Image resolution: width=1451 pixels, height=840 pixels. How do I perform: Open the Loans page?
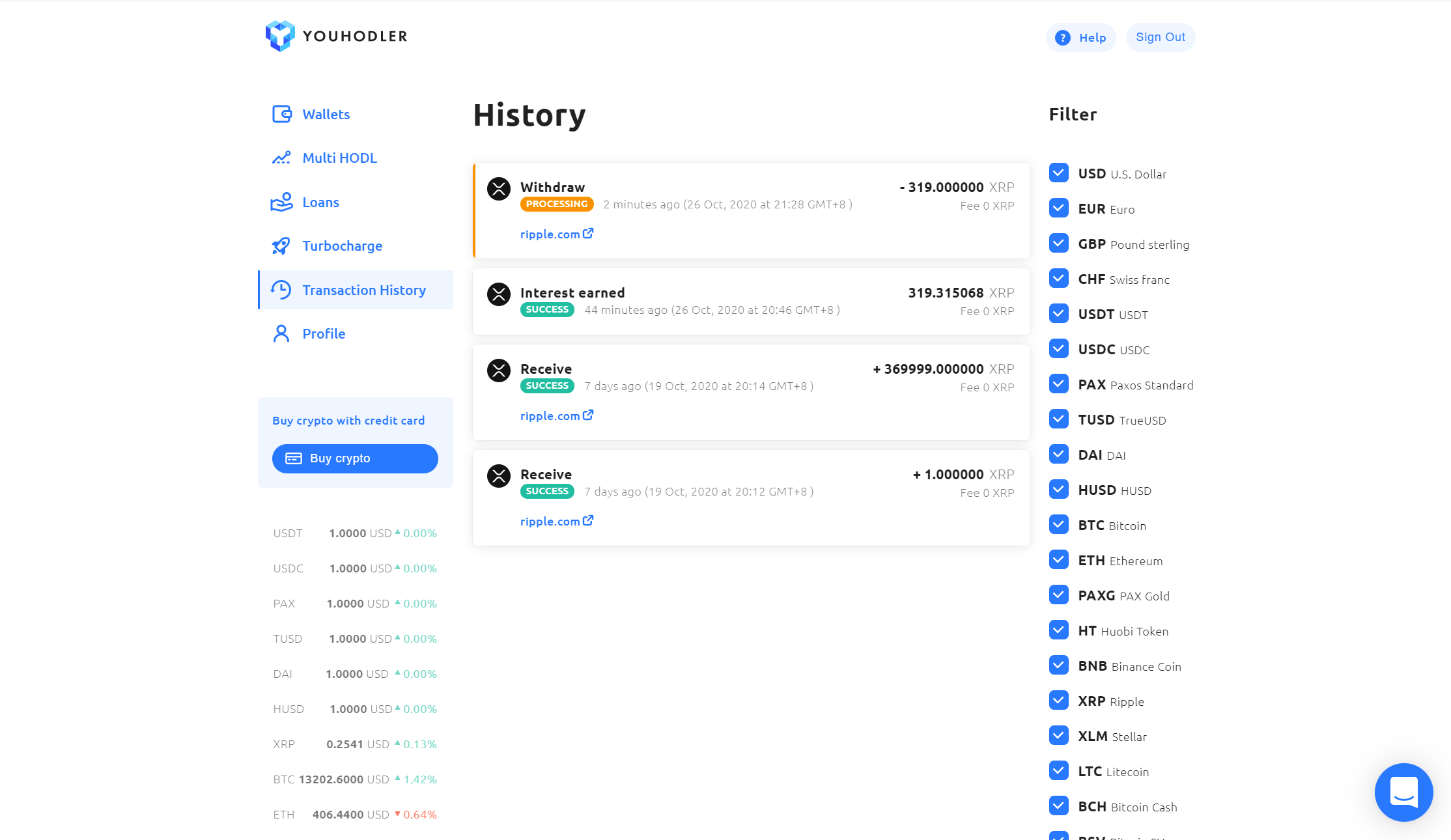356,202
